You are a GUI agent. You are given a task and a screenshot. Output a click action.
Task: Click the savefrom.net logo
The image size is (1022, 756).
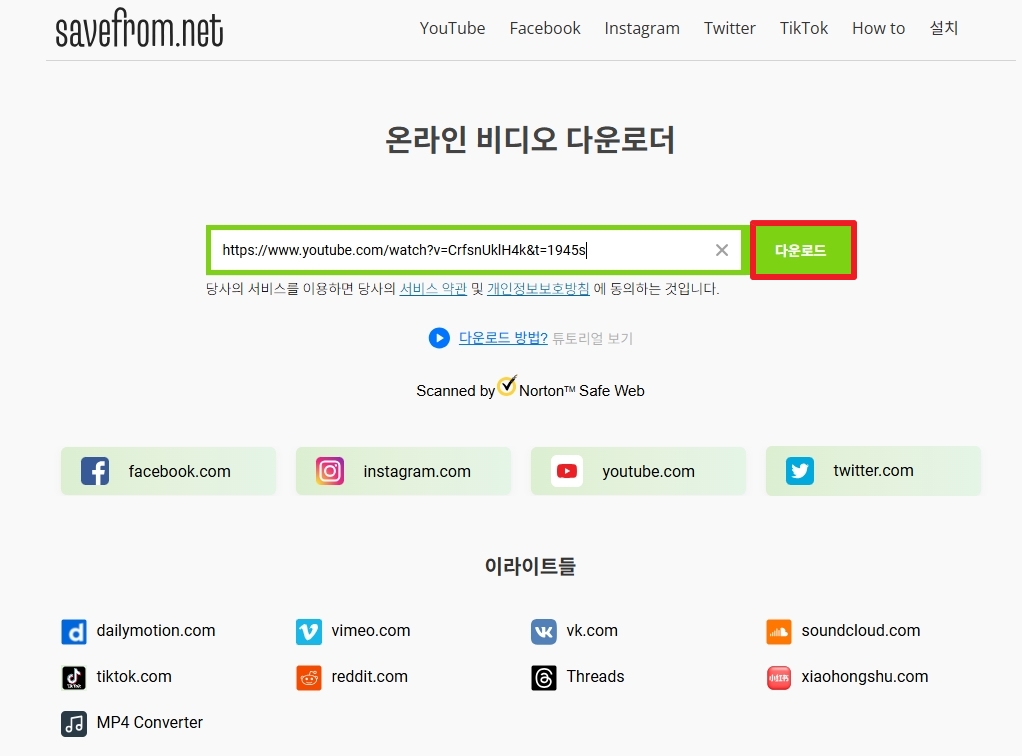[x=139, y=28]
